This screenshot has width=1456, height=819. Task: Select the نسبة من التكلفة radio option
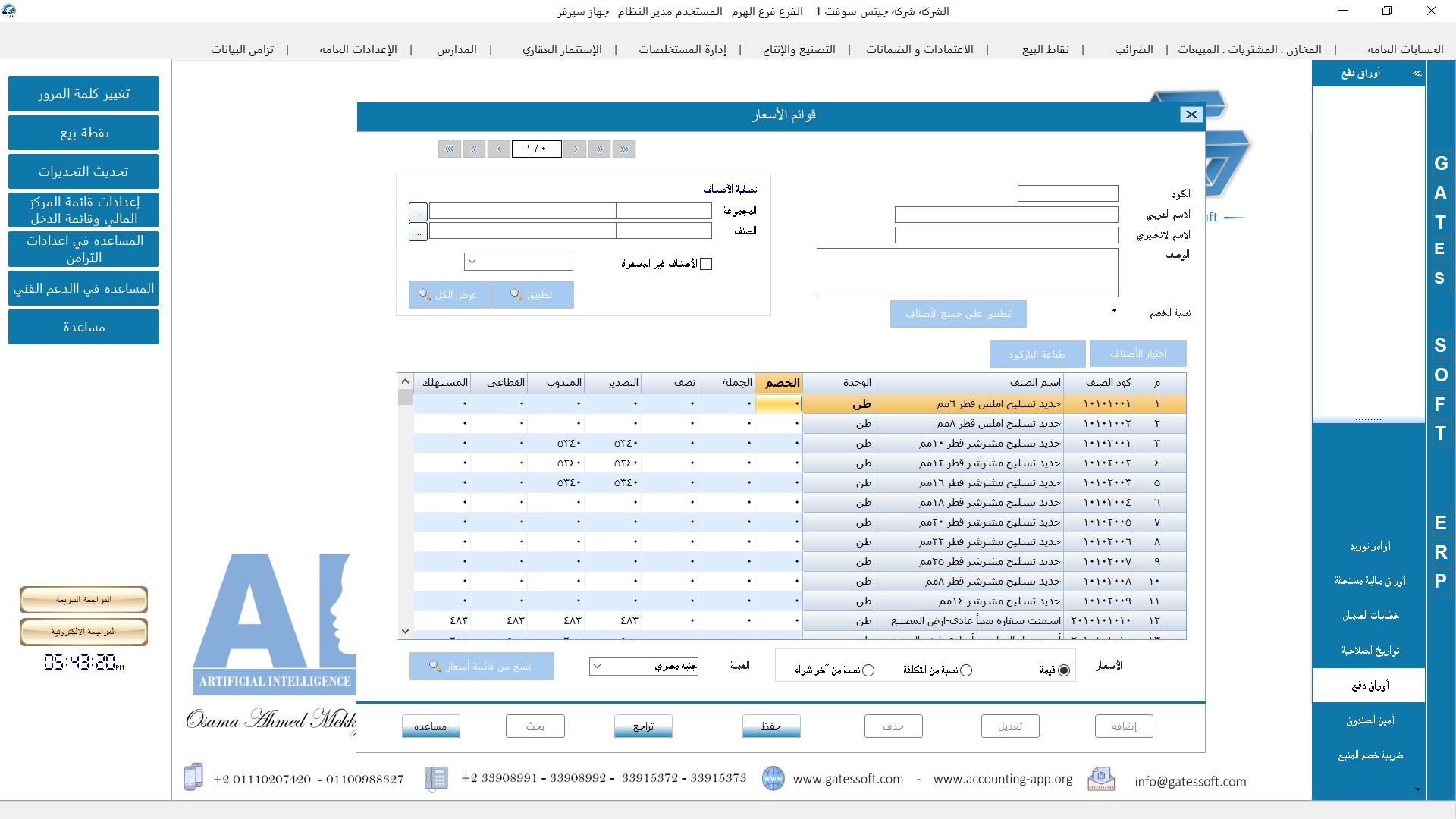[x=966, y=670]
